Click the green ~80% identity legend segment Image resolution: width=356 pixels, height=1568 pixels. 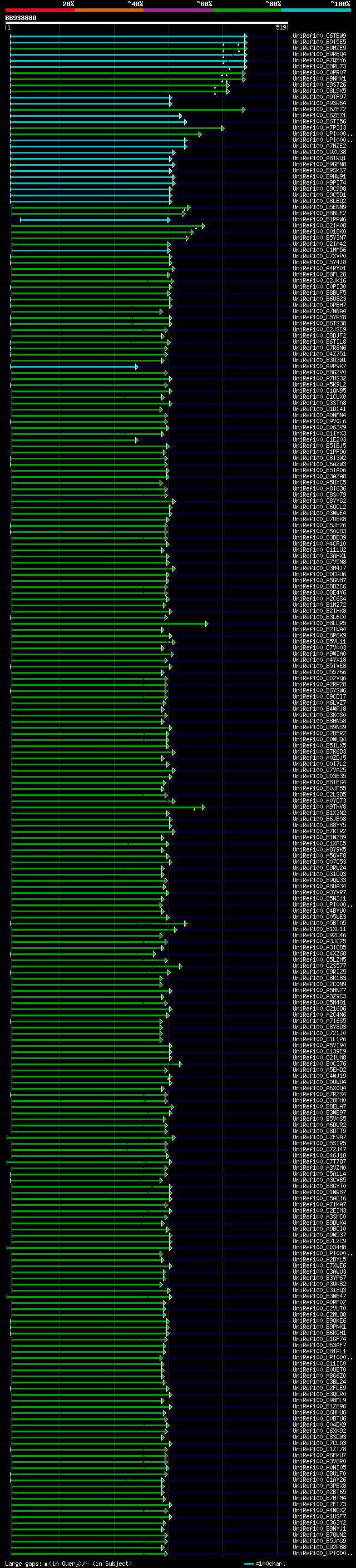247,10
